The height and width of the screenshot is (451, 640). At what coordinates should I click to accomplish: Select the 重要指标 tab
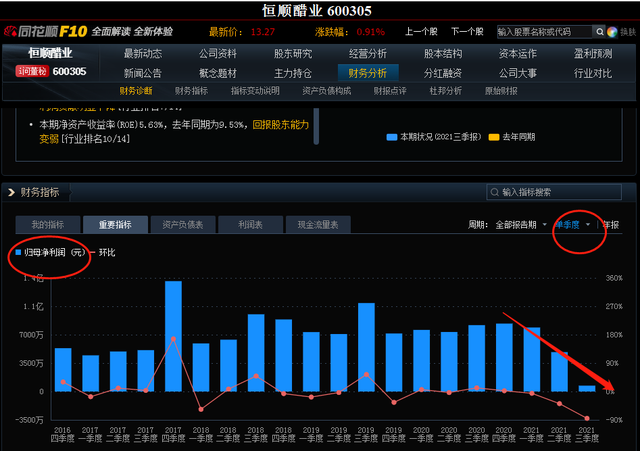pos(115,224)
